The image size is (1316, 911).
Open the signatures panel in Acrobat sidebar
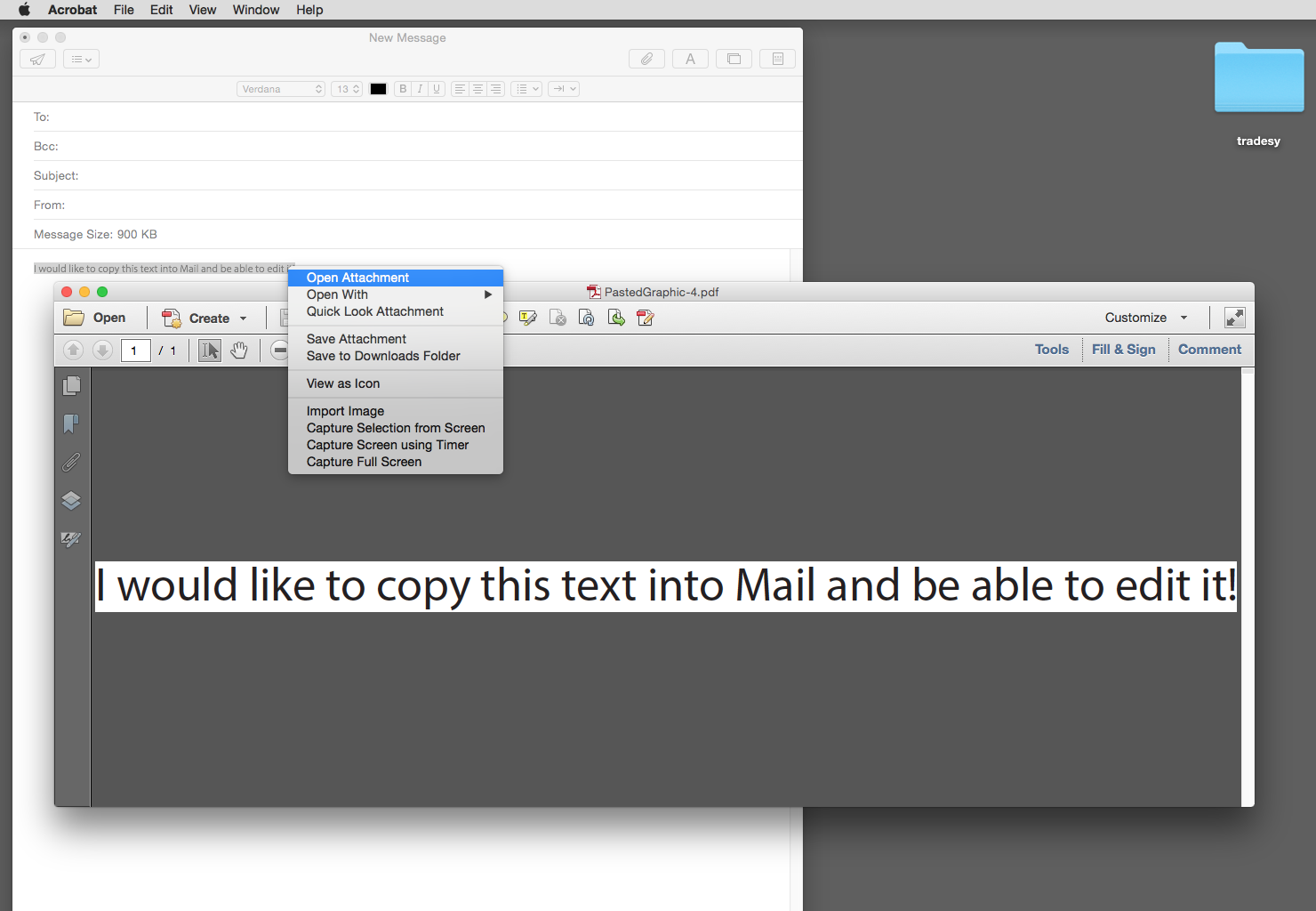click(71, 539)
